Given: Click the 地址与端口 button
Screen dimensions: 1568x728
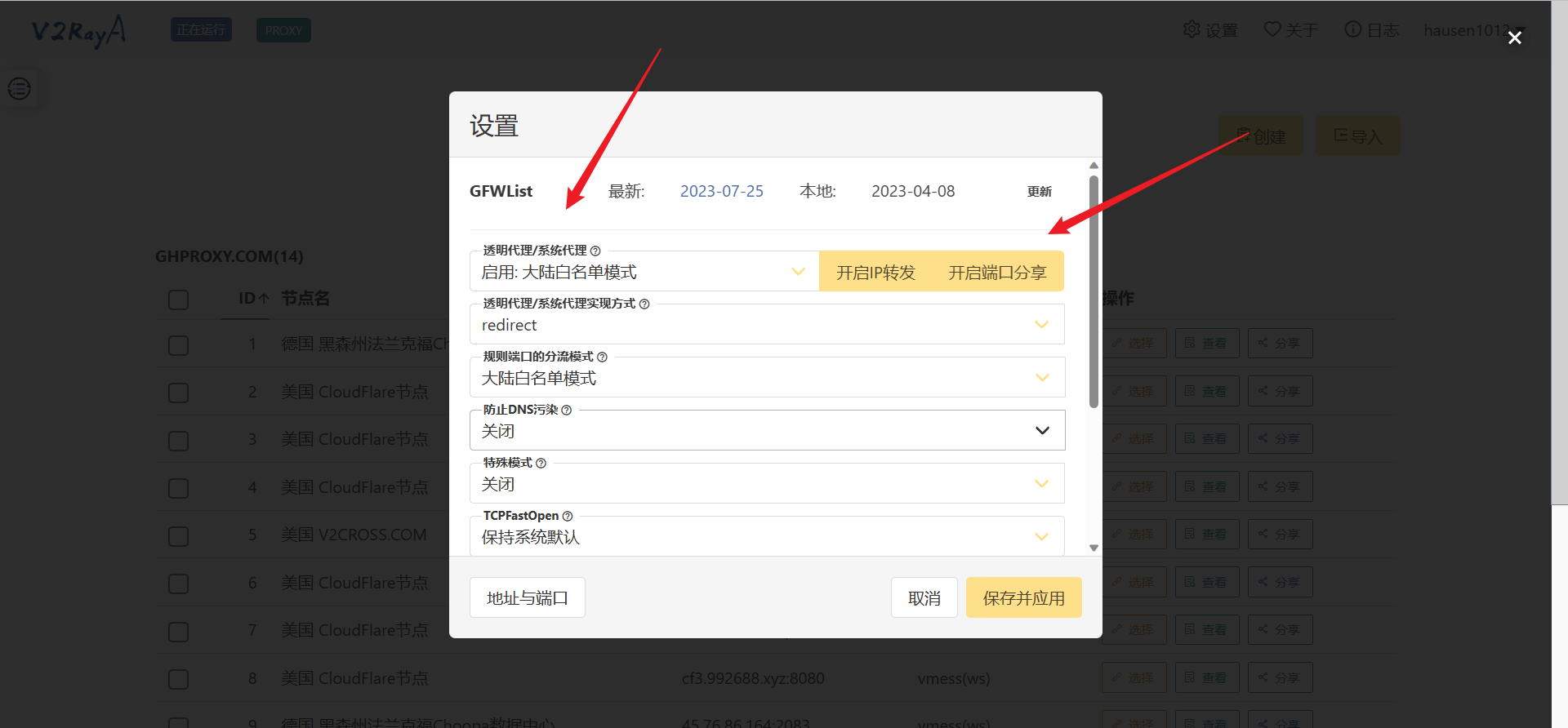Looking at the screenshot, I should tap(527, 598).
